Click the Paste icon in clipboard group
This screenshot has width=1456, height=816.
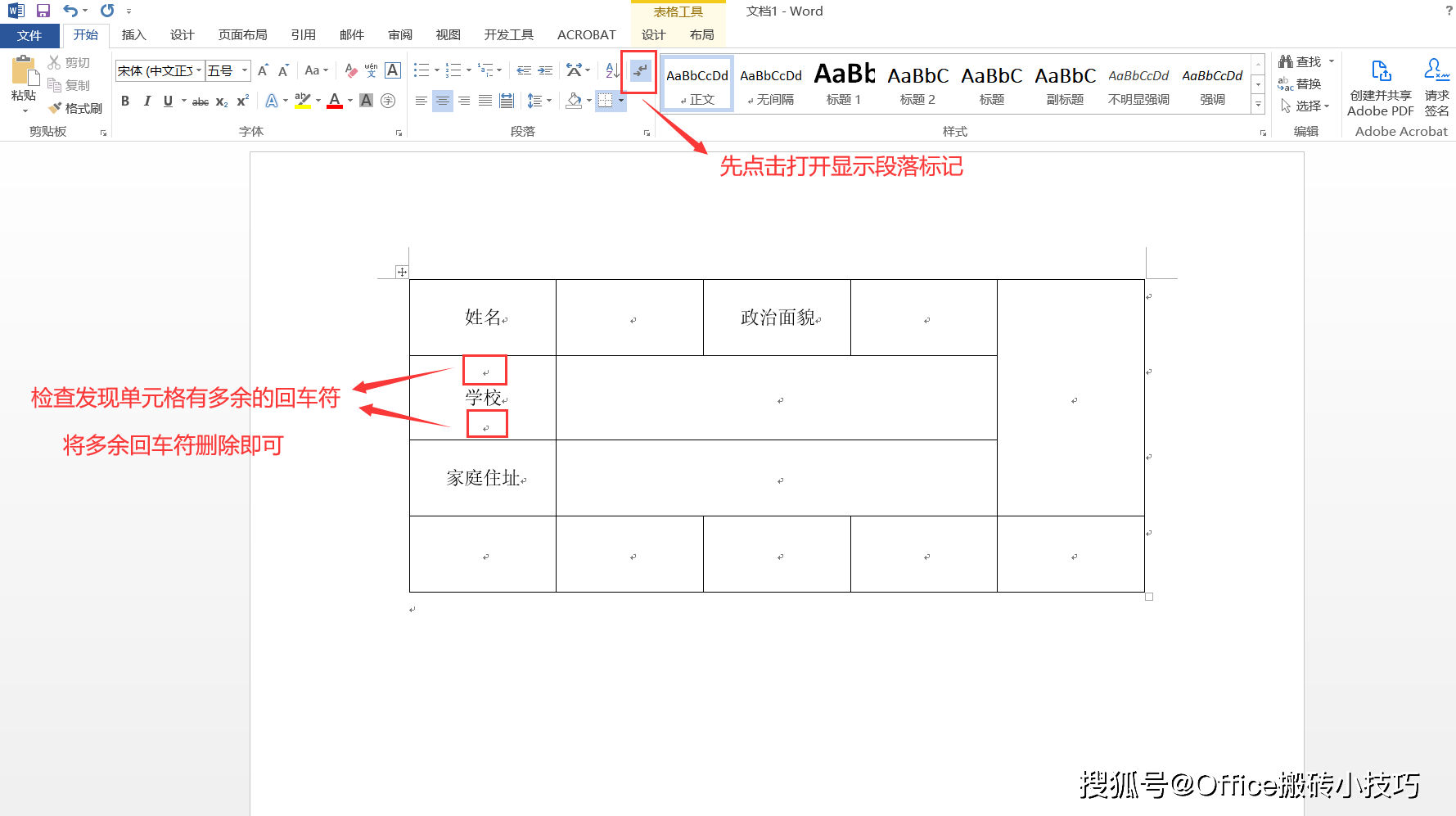(24, 71)
